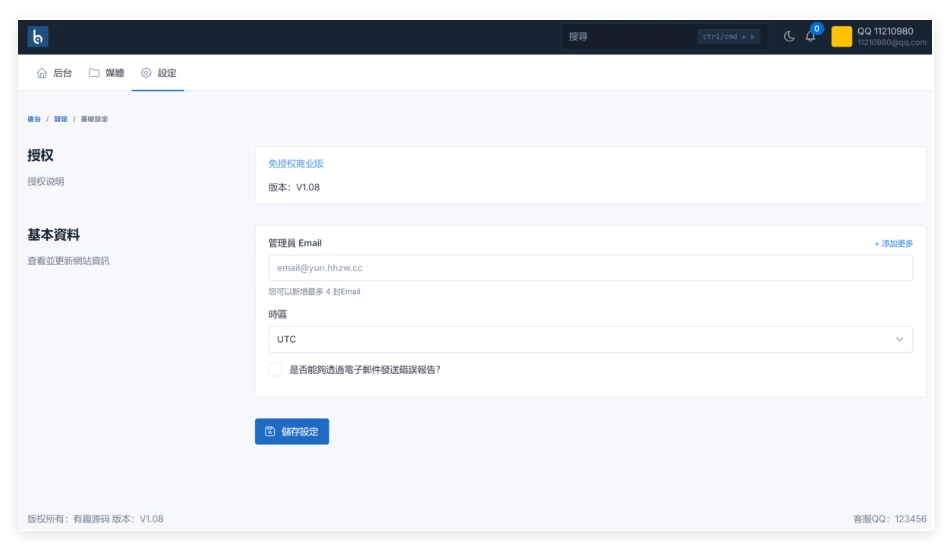Expand timezone list using the chevron arrow
The height and width of the screenshot is (549, 952).
tap(899, 339)
